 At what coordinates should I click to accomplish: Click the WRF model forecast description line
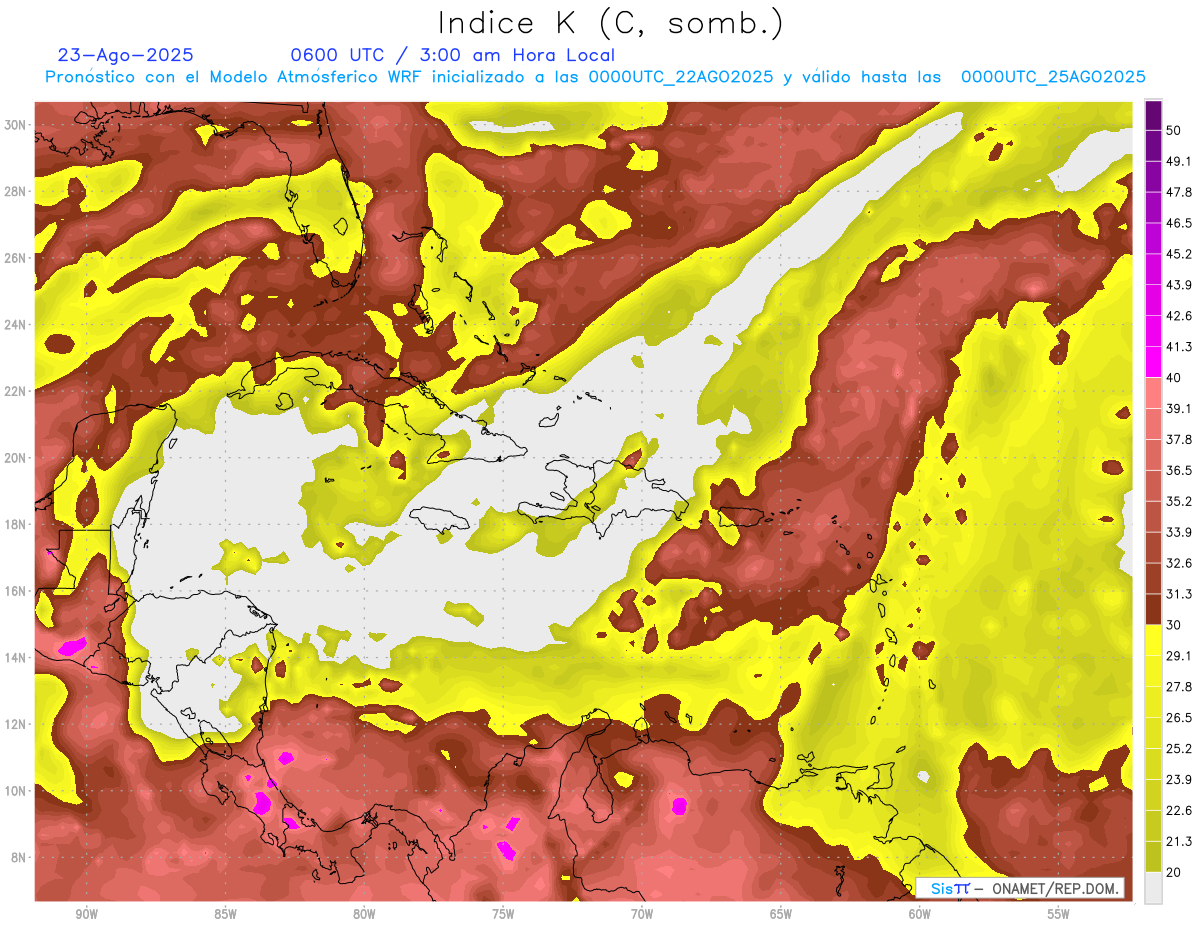pos(595,77)
